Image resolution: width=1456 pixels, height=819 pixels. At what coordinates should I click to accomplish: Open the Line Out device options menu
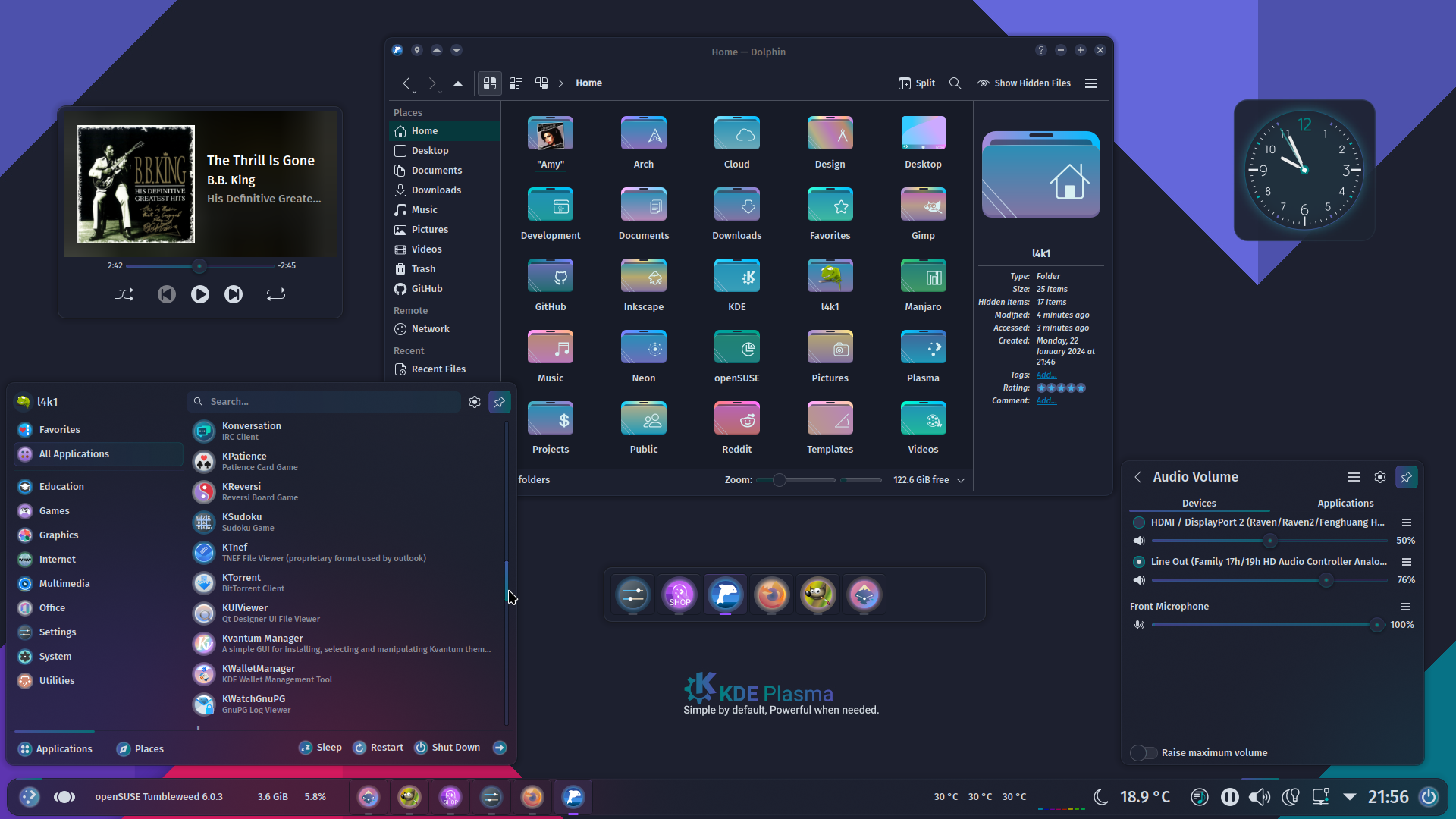[x=1407, y=562]
